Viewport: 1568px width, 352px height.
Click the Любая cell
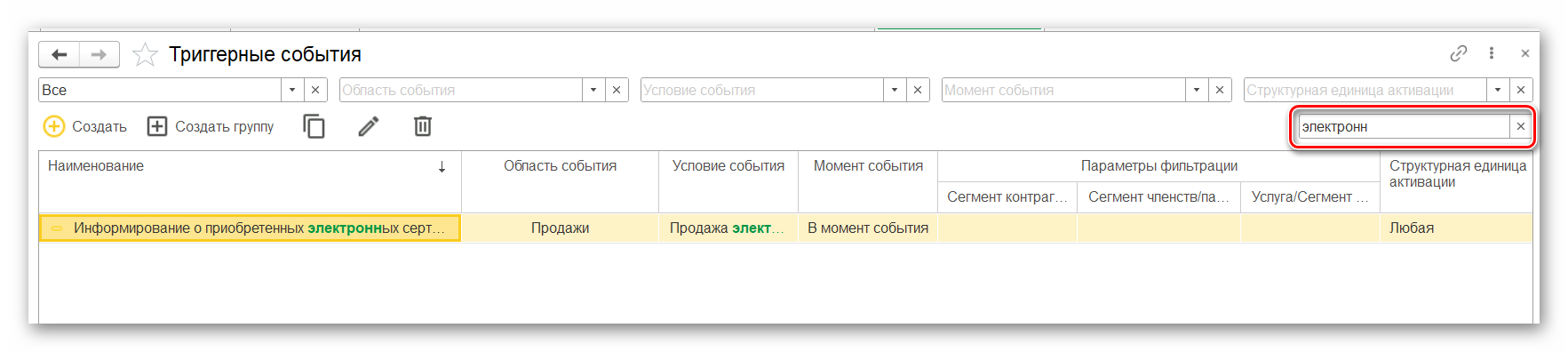(1457, 228)
